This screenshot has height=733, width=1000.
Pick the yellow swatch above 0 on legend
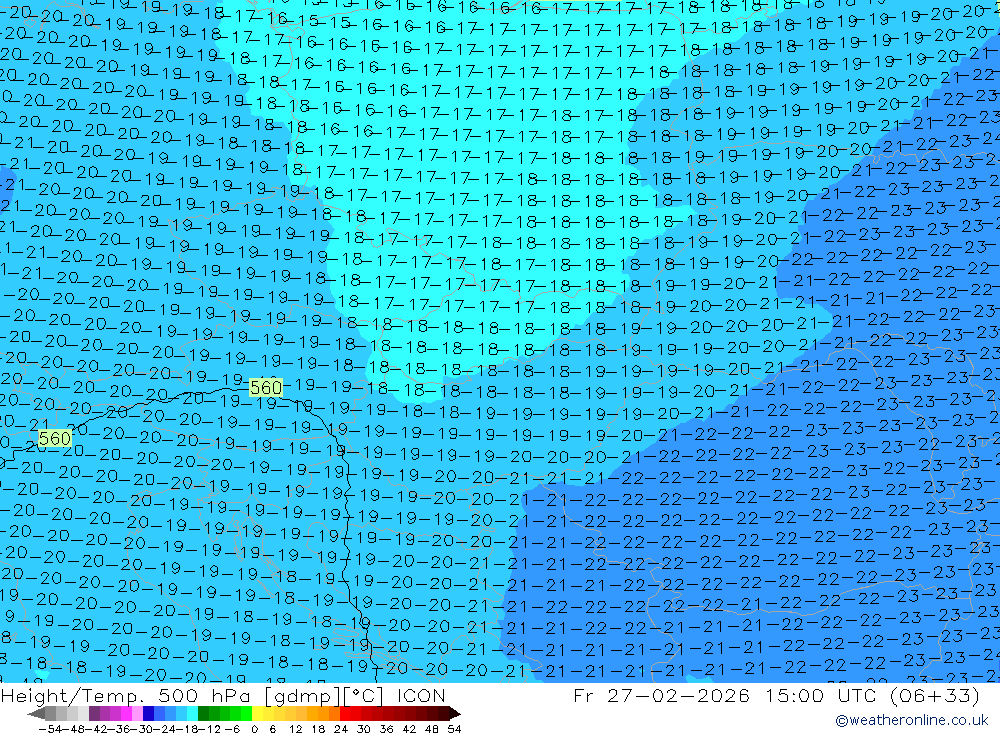pyautogui.click(x=258, y=714)
